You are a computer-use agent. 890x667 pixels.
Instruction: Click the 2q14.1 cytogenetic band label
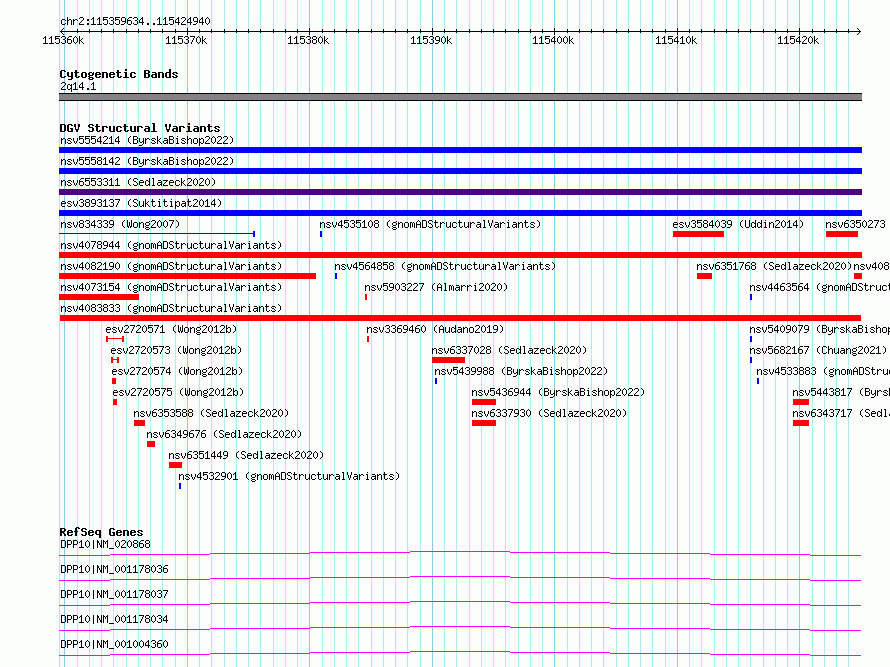point(78,86)
